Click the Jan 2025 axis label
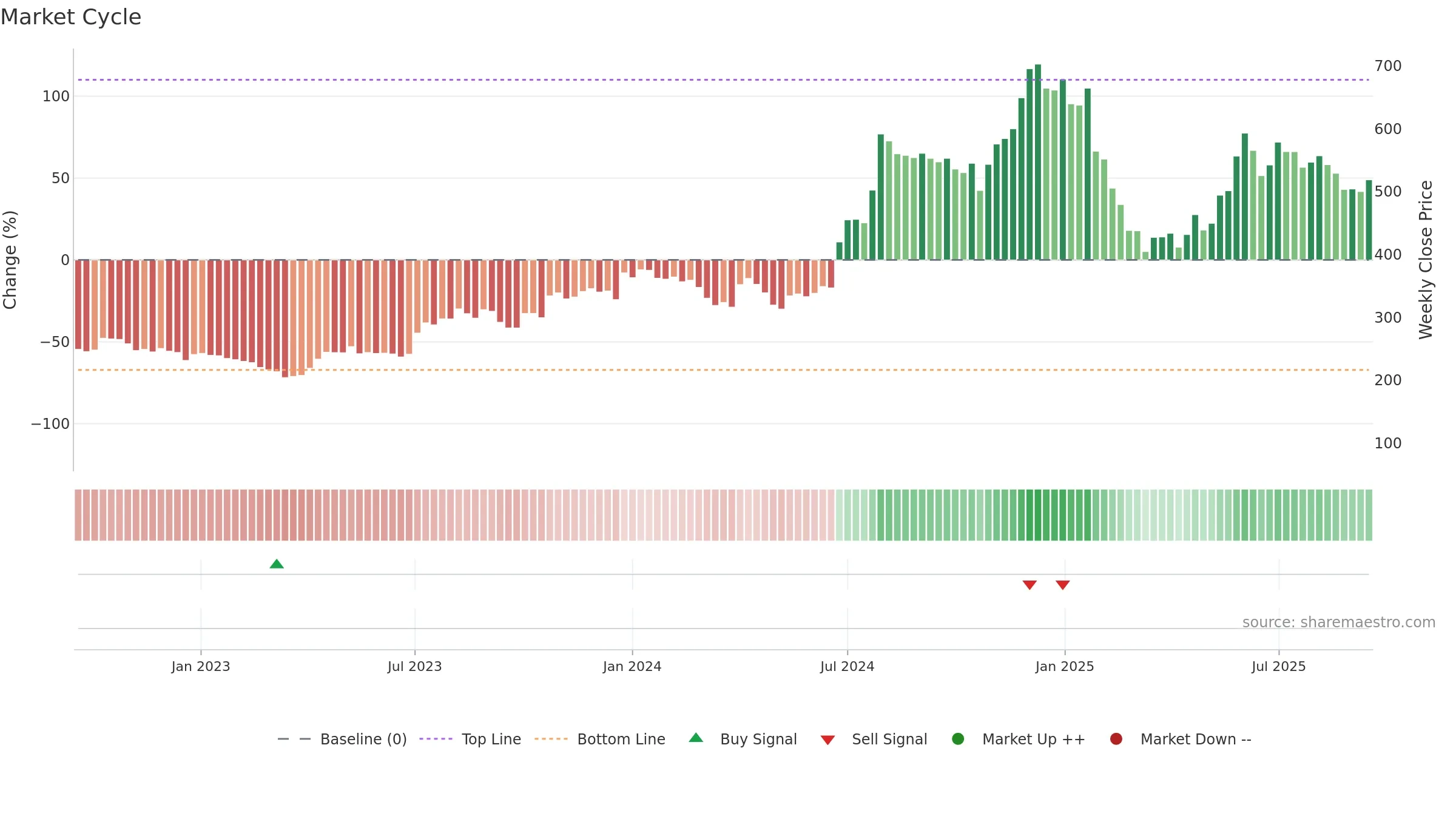 [x=1065, y=667]
